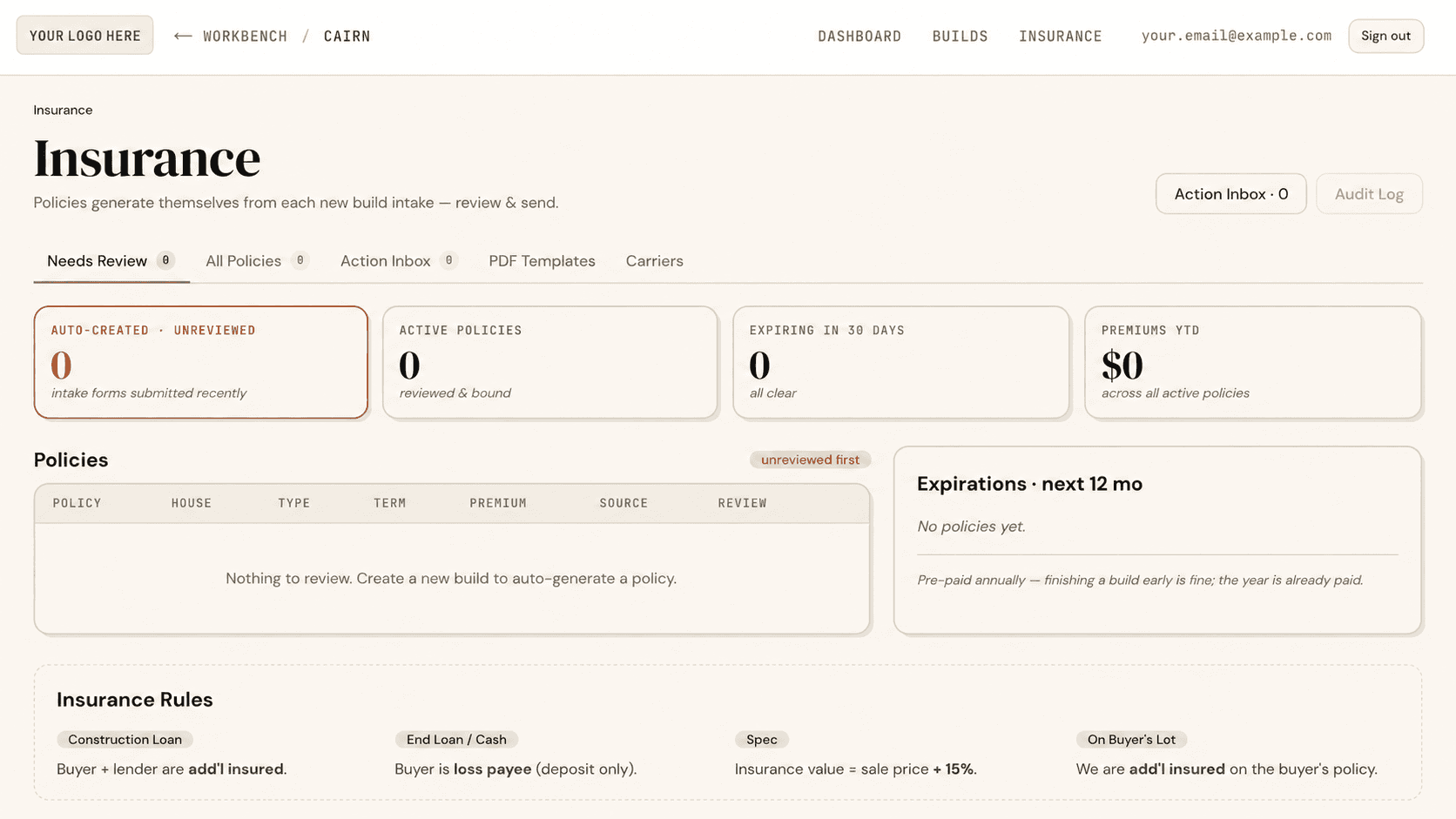Click the TERM column header
The width and height of the screenshot is (1456, 819).
point(390,503)
